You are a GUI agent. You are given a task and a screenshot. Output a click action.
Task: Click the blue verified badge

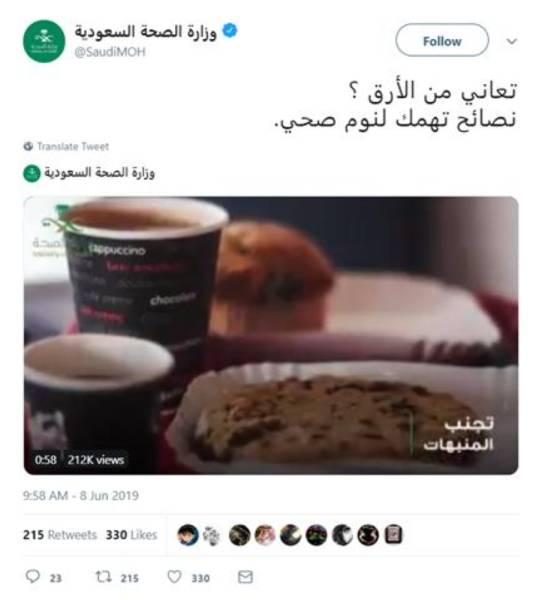230,31
